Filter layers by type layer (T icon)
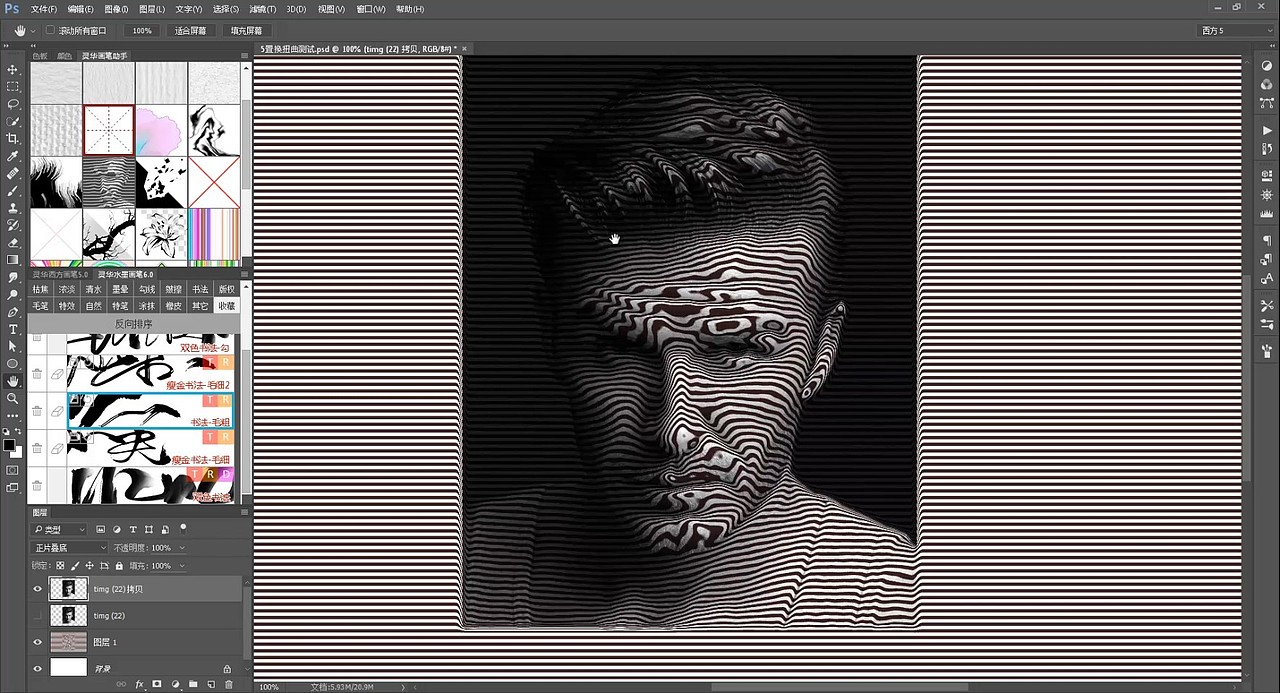Image resolution: width=1280 pixels, height=693 pixels. pyautogui.click(x=133, y=529)
